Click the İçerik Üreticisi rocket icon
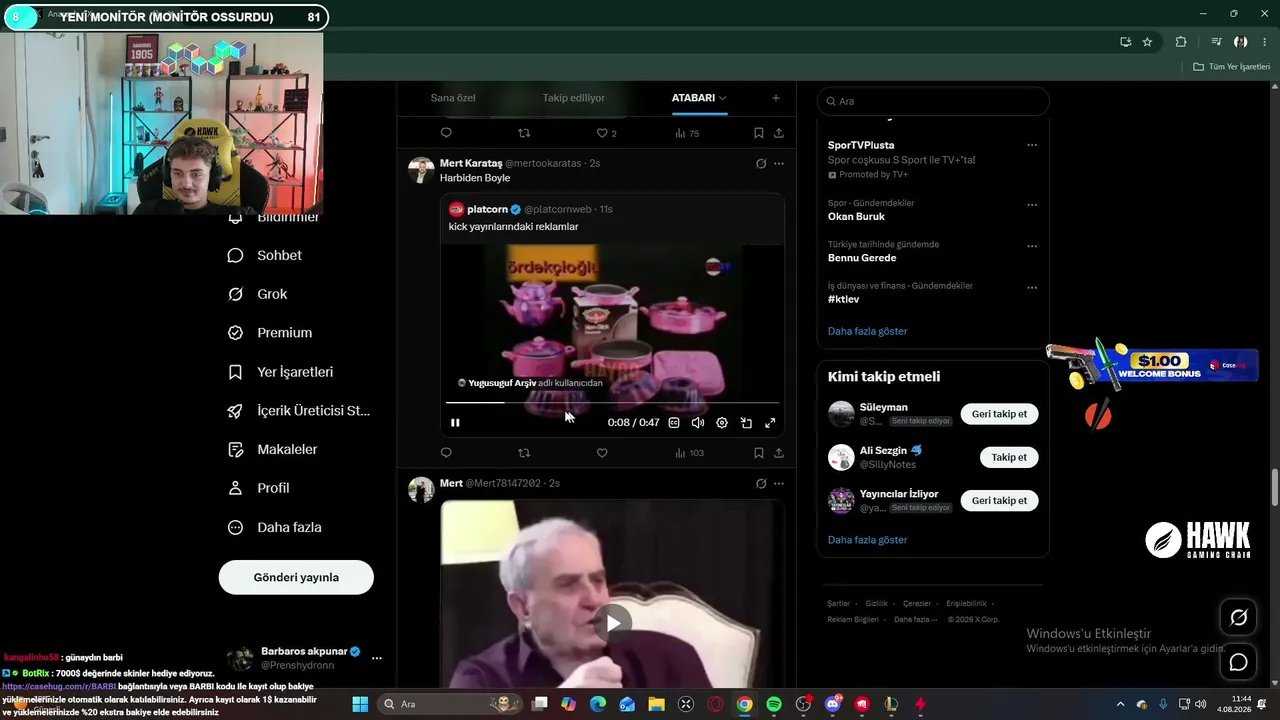 [235, 411]
